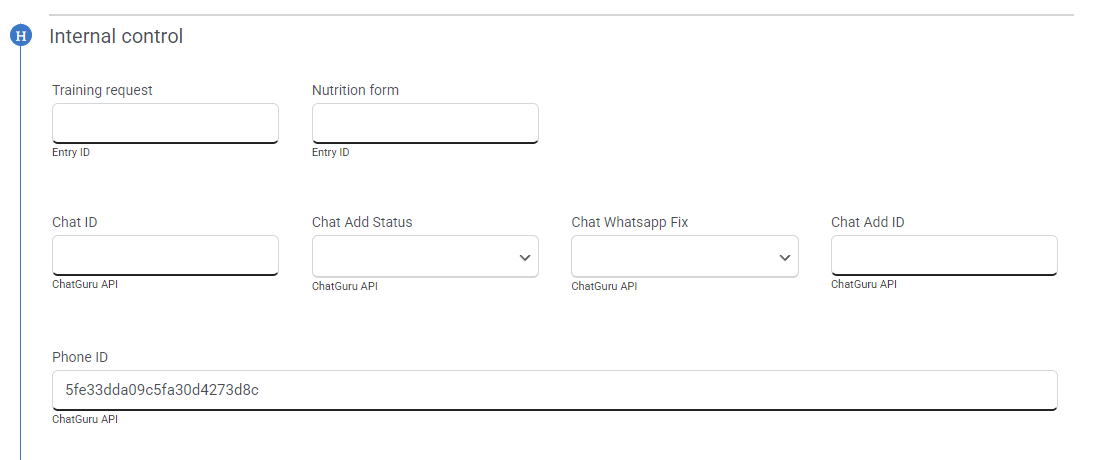1120x460 pixels.
Task: Click the blue H section step icon
Action: click(20, 37)
